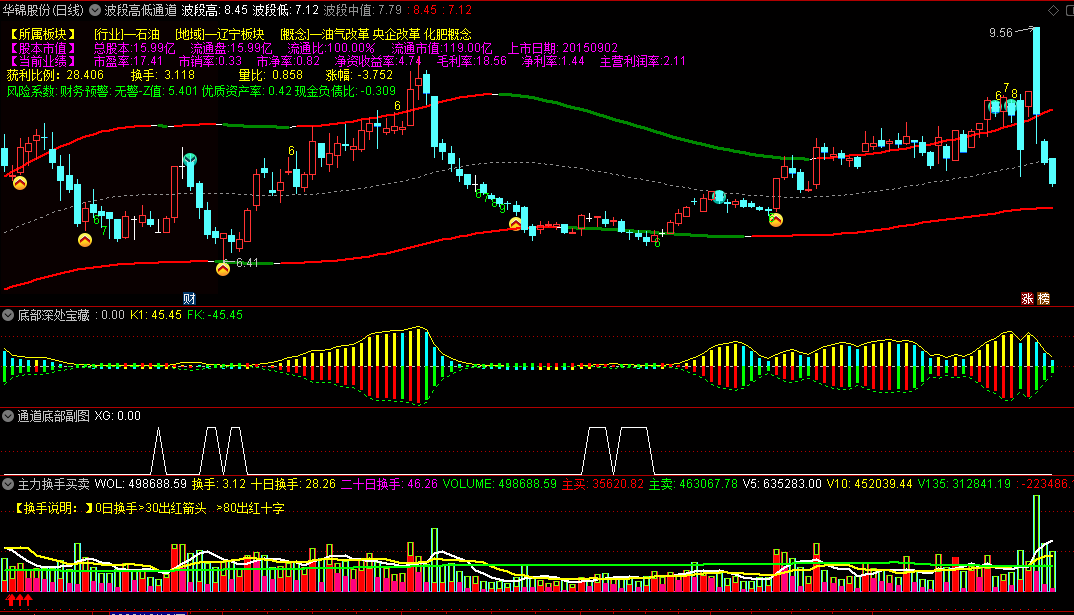Image resolution: width=1074 pixels, height=615 pixels.
Task: Click 主营利润率:2.11 value
Action: point(642,61)
